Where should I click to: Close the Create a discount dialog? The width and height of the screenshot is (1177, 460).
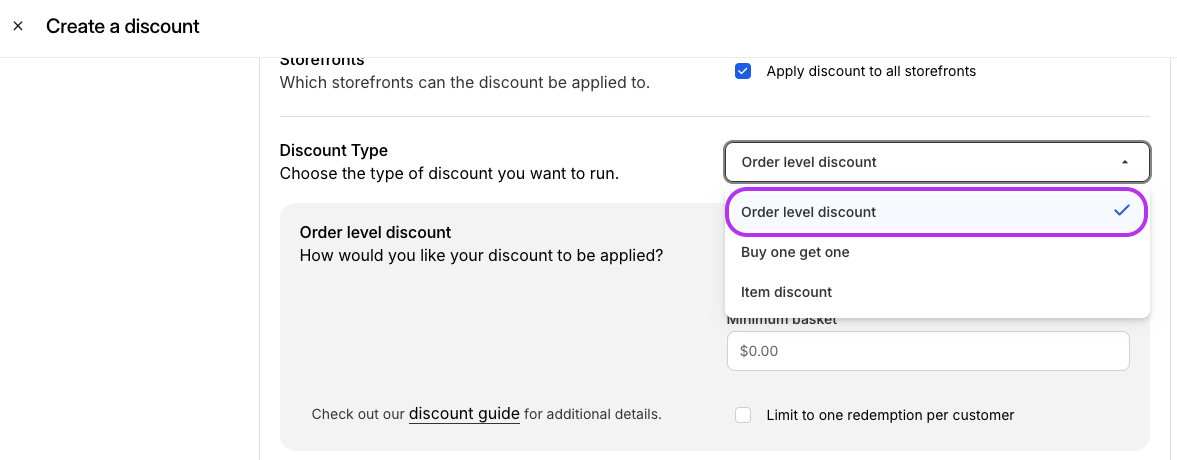[18, 26]
